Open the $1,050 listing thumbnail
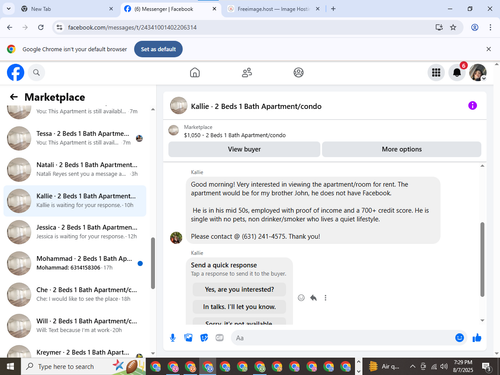 pos(173,130)
